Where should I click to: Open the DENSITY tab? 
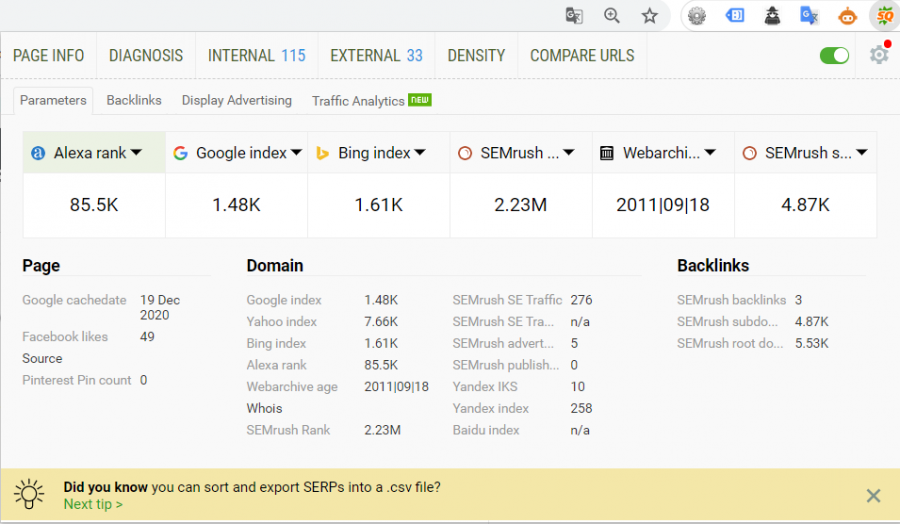[476, 56]
